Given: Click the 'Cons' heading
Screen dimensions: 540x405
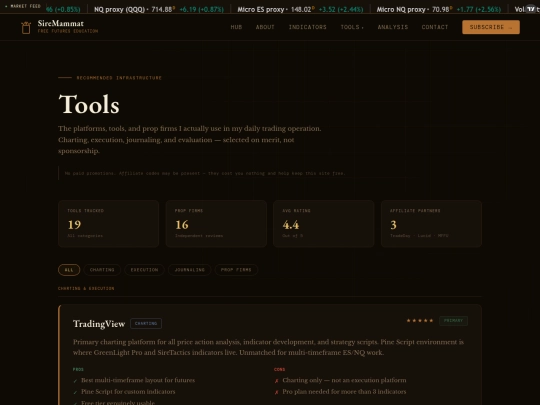Looking at the screenshot, I should click(279, 369).
